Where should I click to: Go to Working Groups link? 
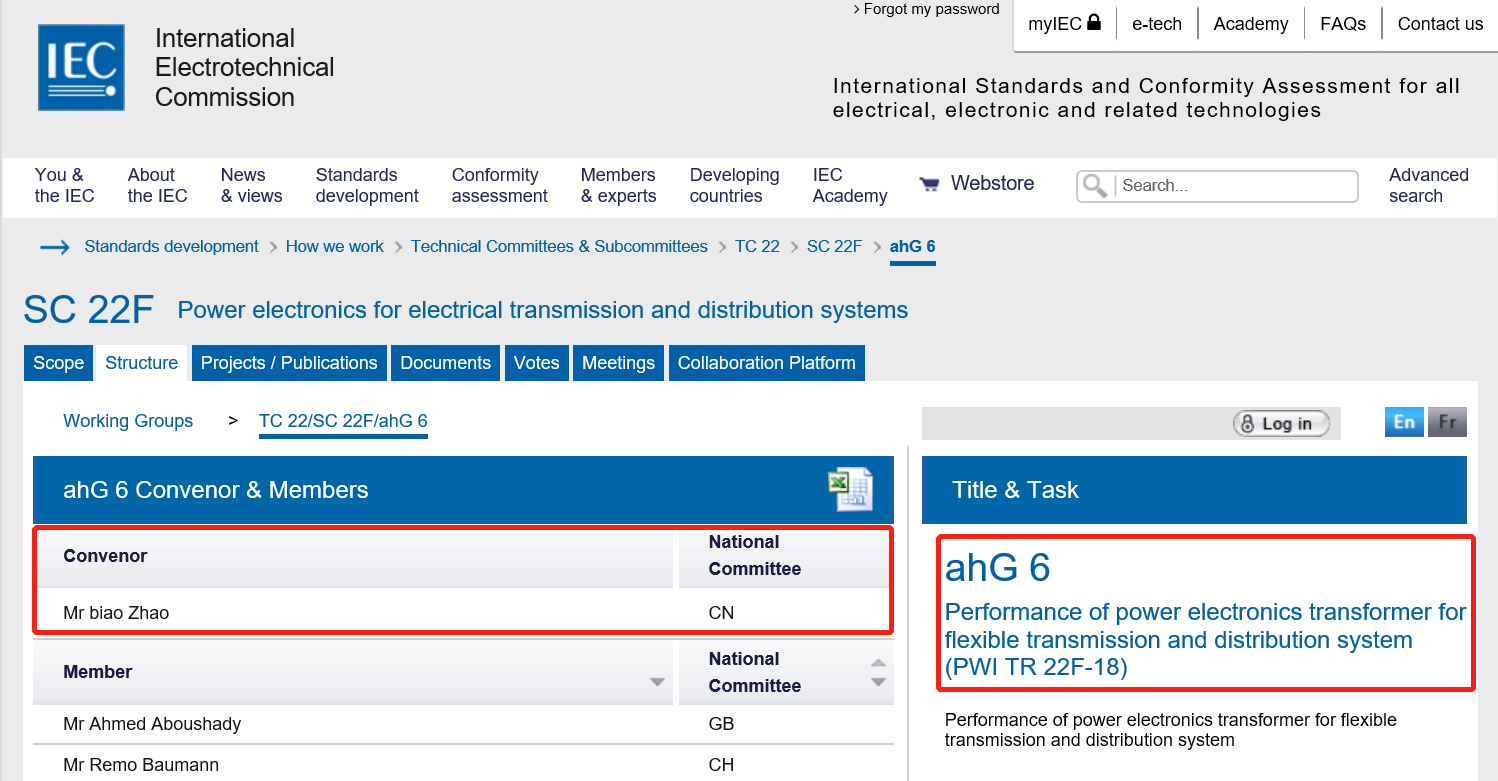(x=128, y=421)
